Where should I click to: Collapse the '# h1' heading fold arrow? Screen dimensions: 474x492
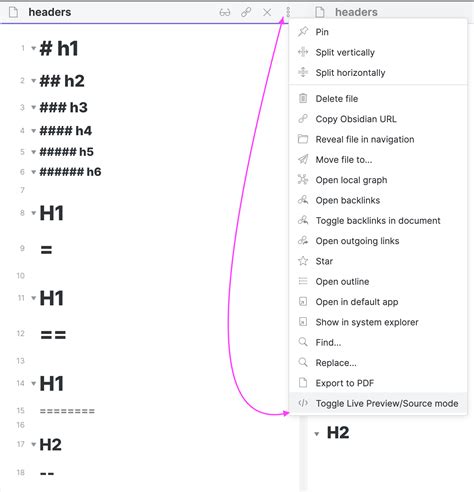point(33,48)
